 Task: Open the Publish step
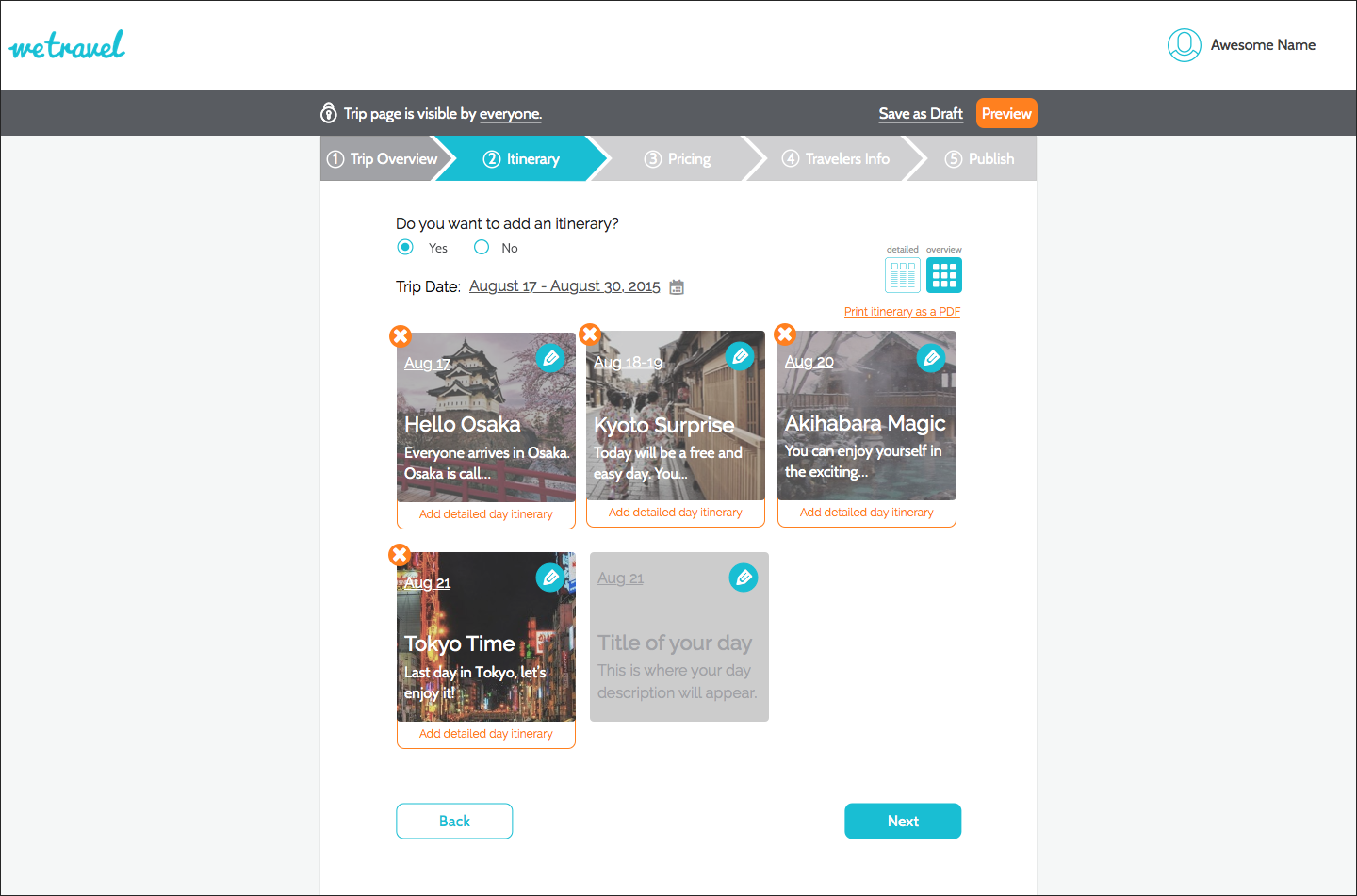(x=980, y=159)
